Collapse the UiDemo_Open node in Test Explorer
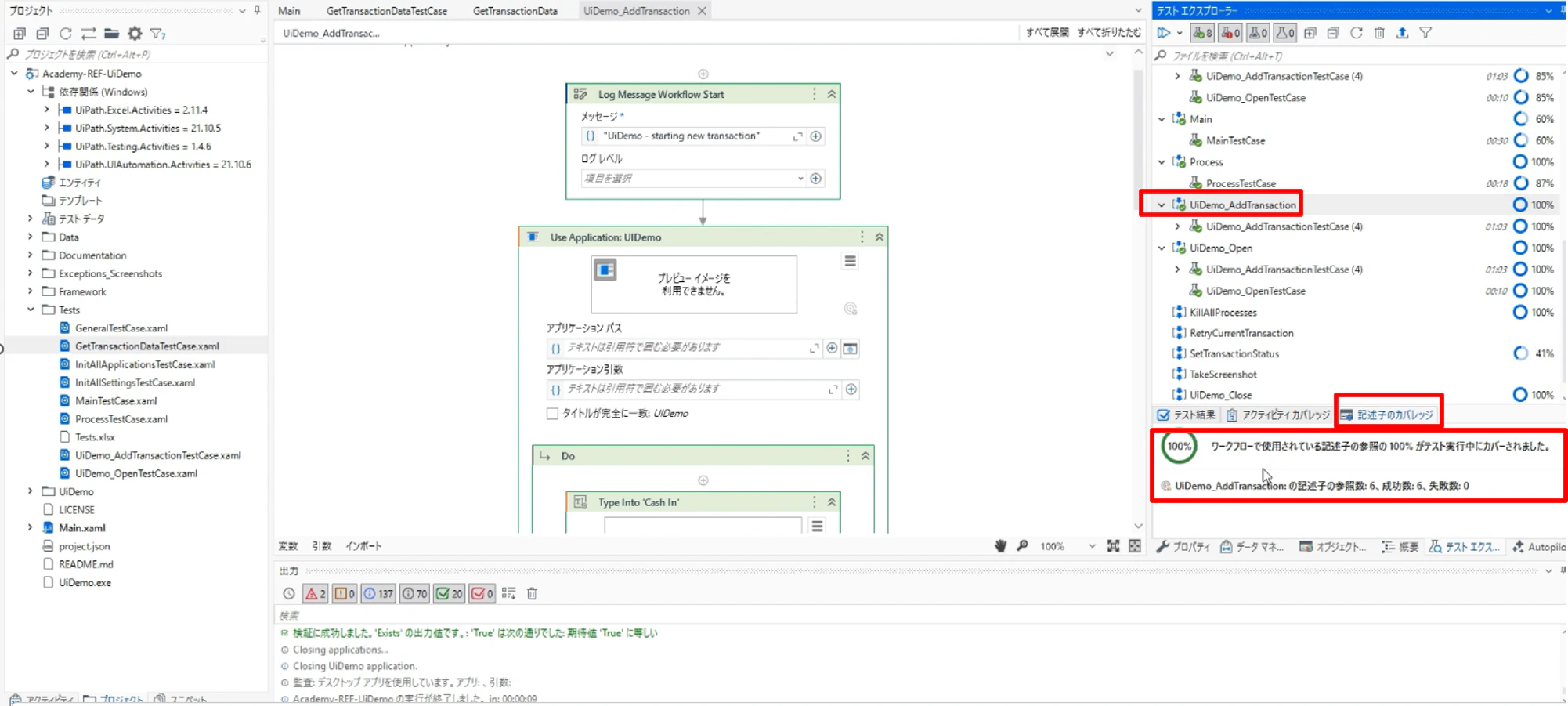Image resolution: width=1568 pixels, height=706 pixels. click(x=1162, y=248)
